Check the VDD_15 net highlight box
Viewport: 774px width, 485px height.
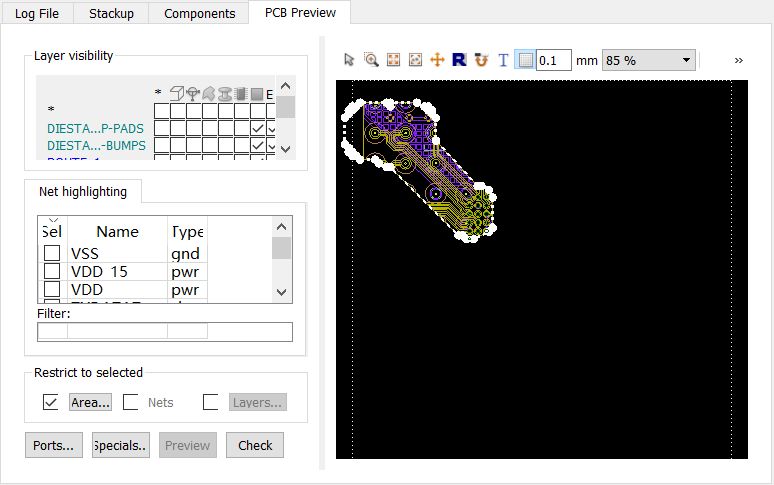(52, 271)
